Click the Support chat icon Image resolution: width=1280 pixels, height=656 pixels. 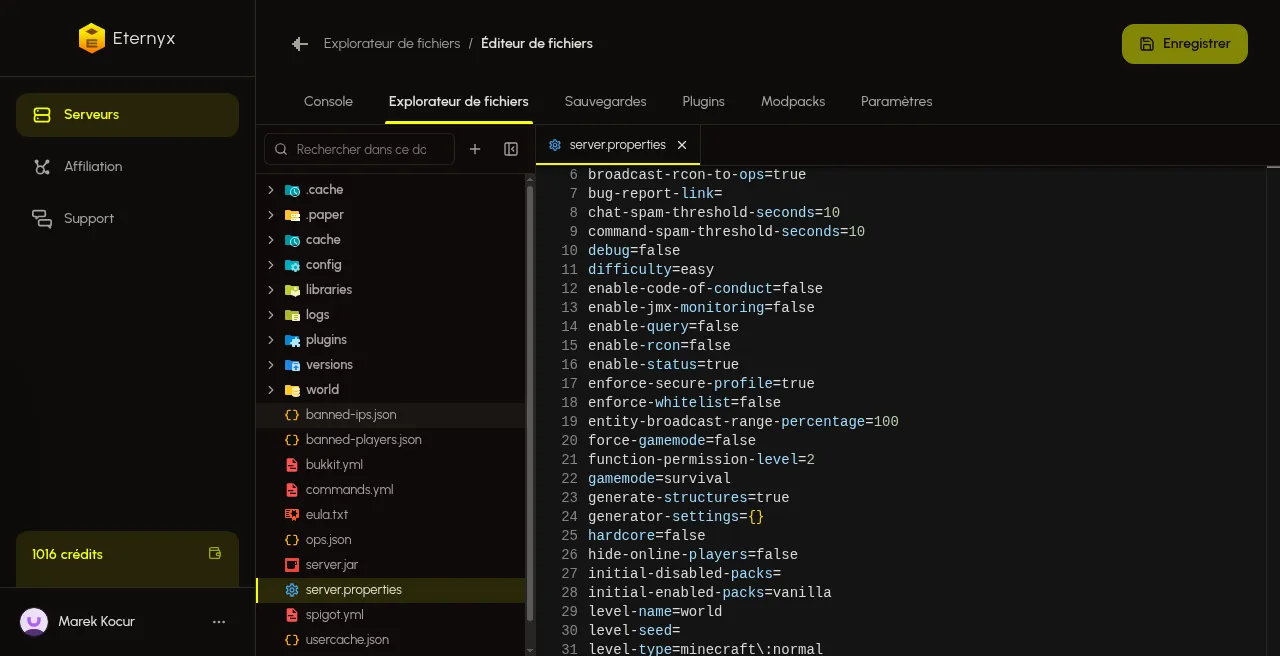(x=42, y=219)
